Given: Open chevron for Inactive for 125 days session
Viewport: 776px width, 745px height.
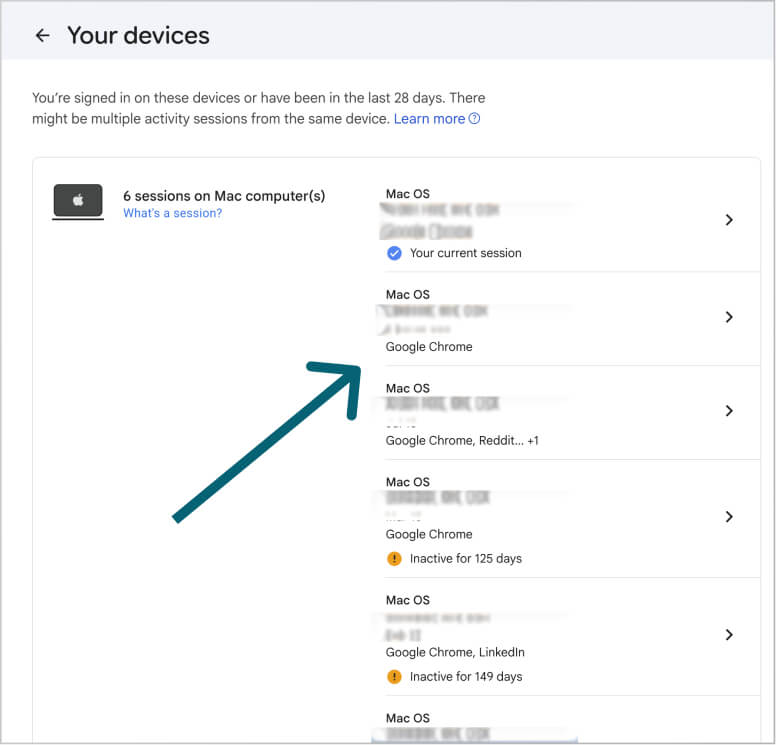Looking at the screenshot, I should pyautogui.click(x=728, y=516).
